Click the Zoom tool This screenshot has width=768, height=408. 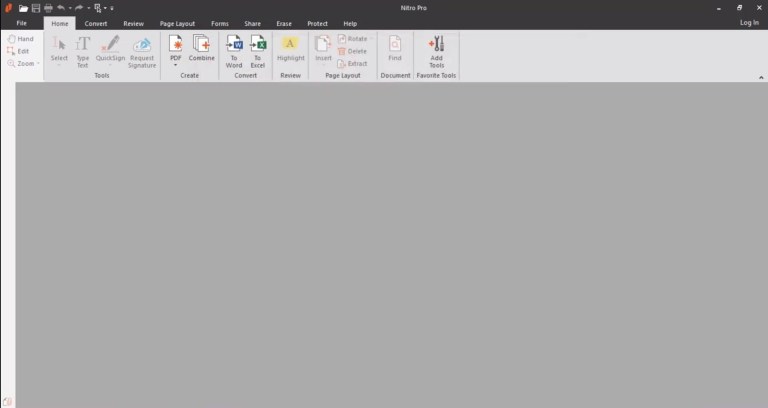(21, 64)
